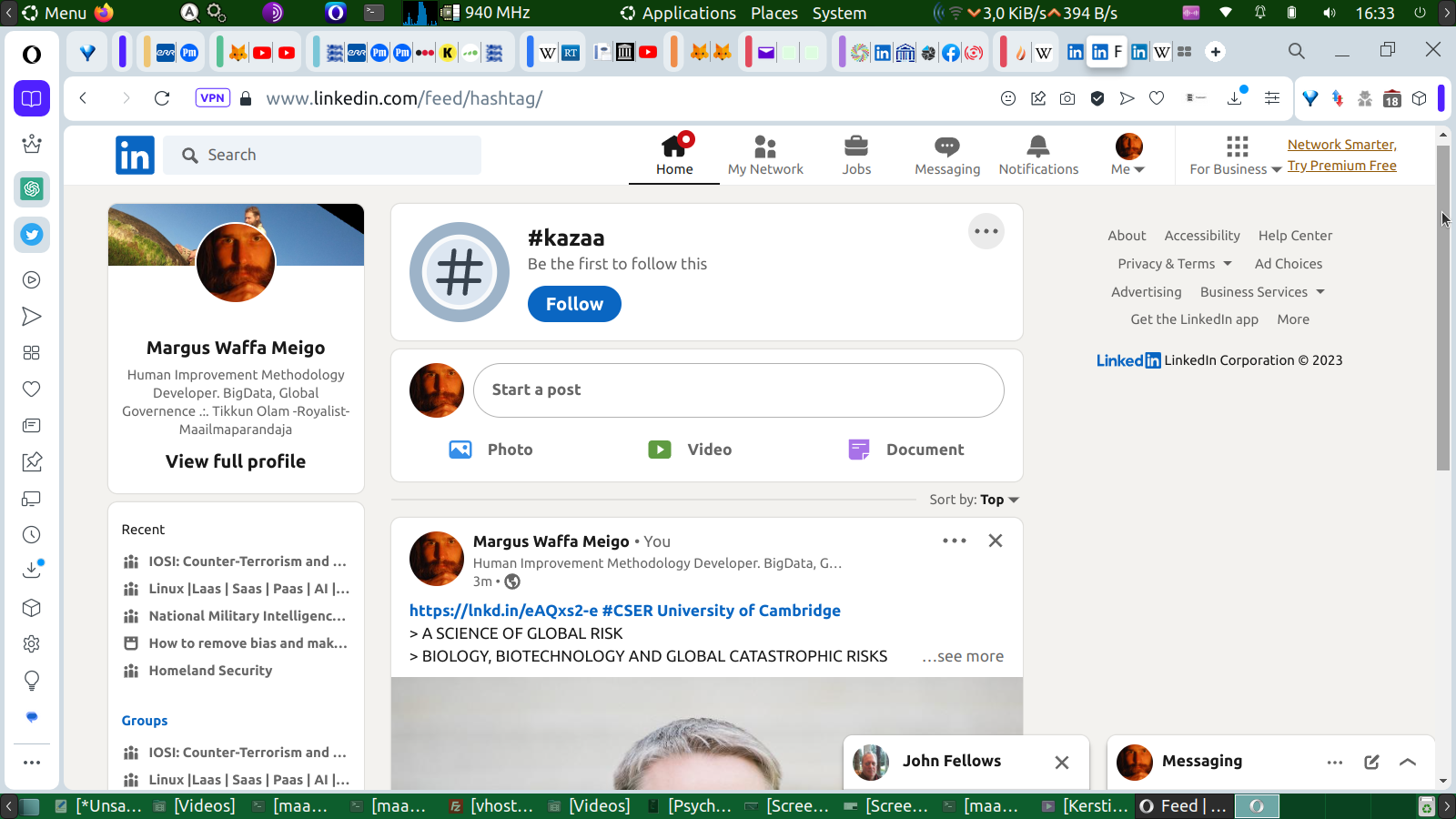
Task: Click View full profile link
Action: coord(236,461)
